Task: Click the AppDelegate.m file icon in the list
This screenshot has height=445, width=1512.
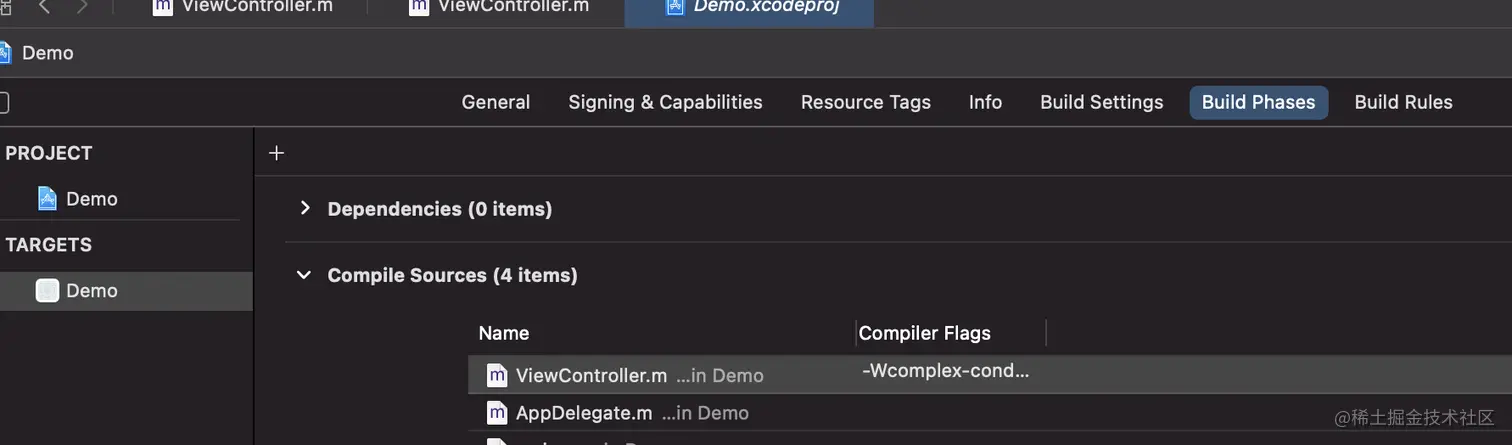Action: [x=497, y=413]
